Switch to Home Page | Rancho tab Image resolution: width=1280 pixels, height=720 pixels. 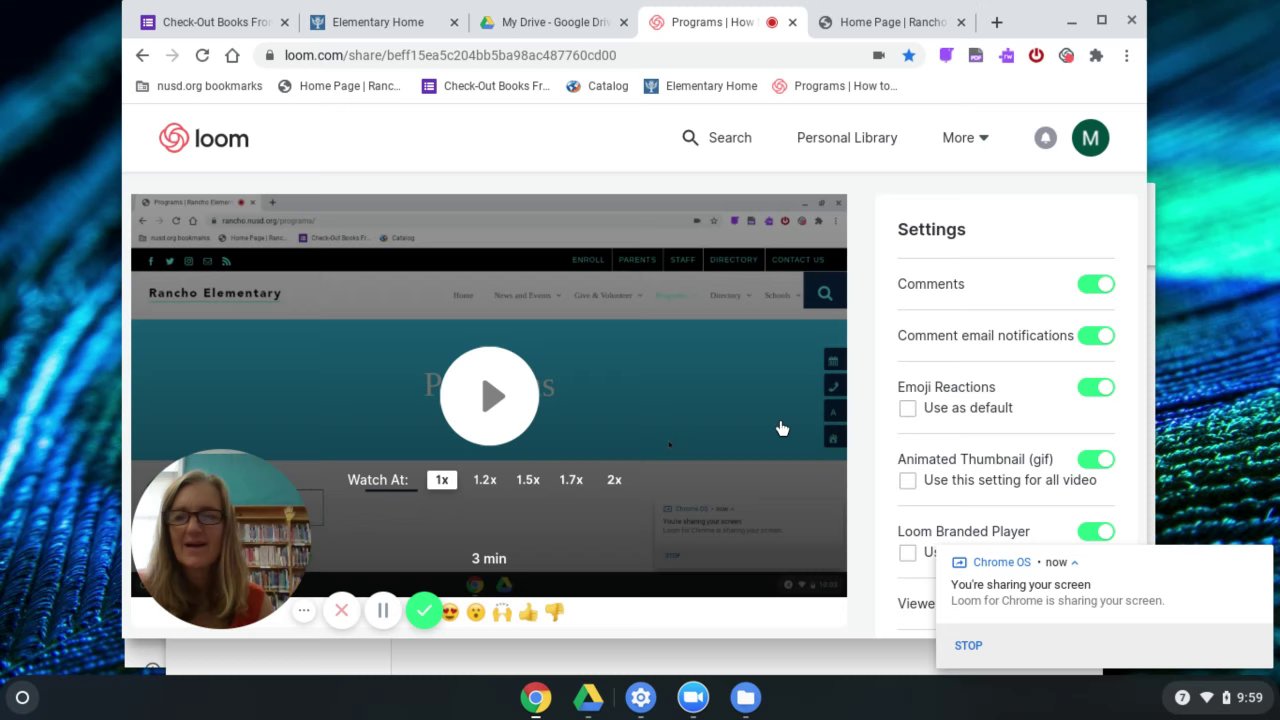(x=892, y=22)
